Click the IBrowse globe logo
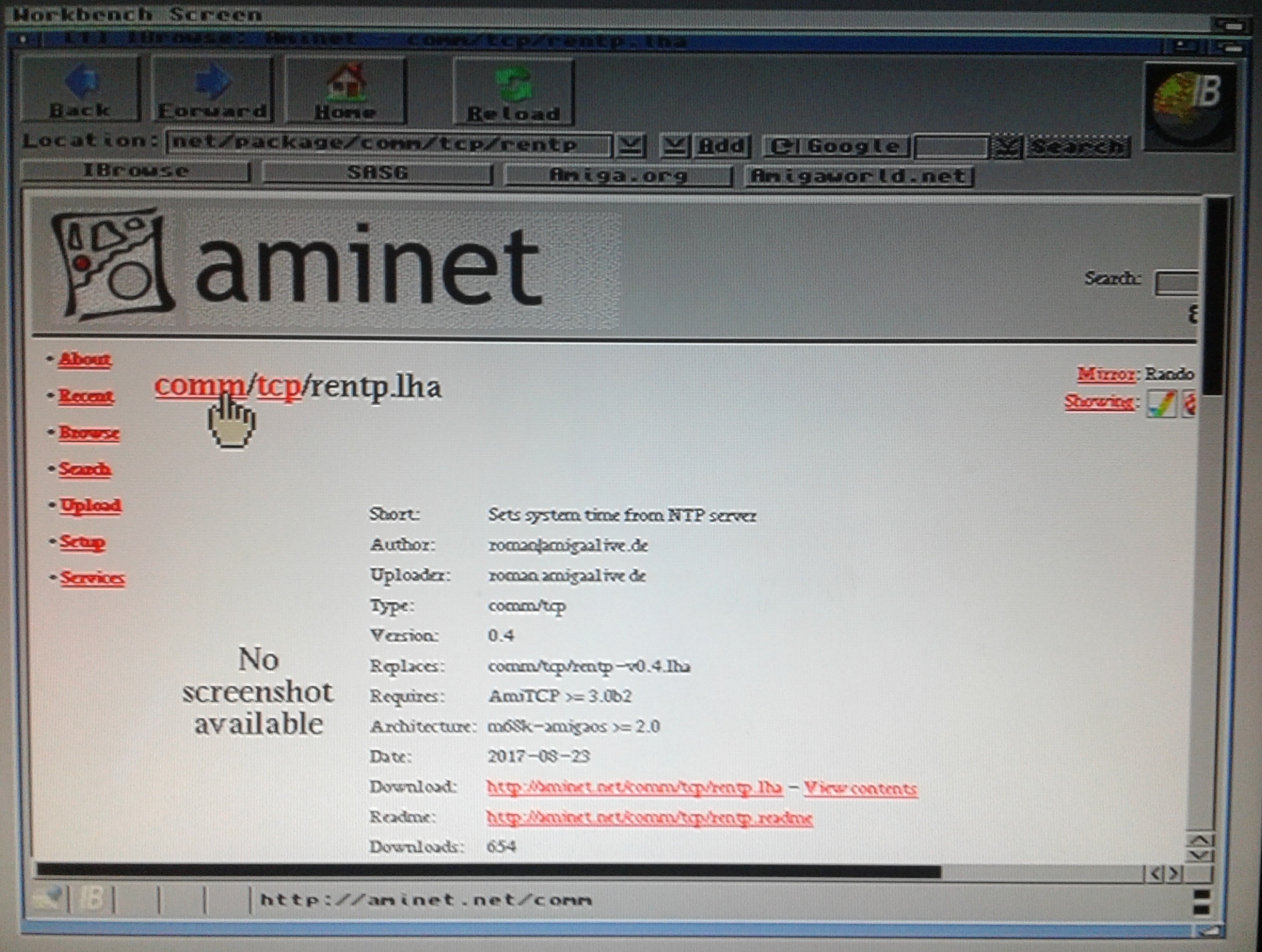This screenshot has height=952, width=1262. point(1190,107)
